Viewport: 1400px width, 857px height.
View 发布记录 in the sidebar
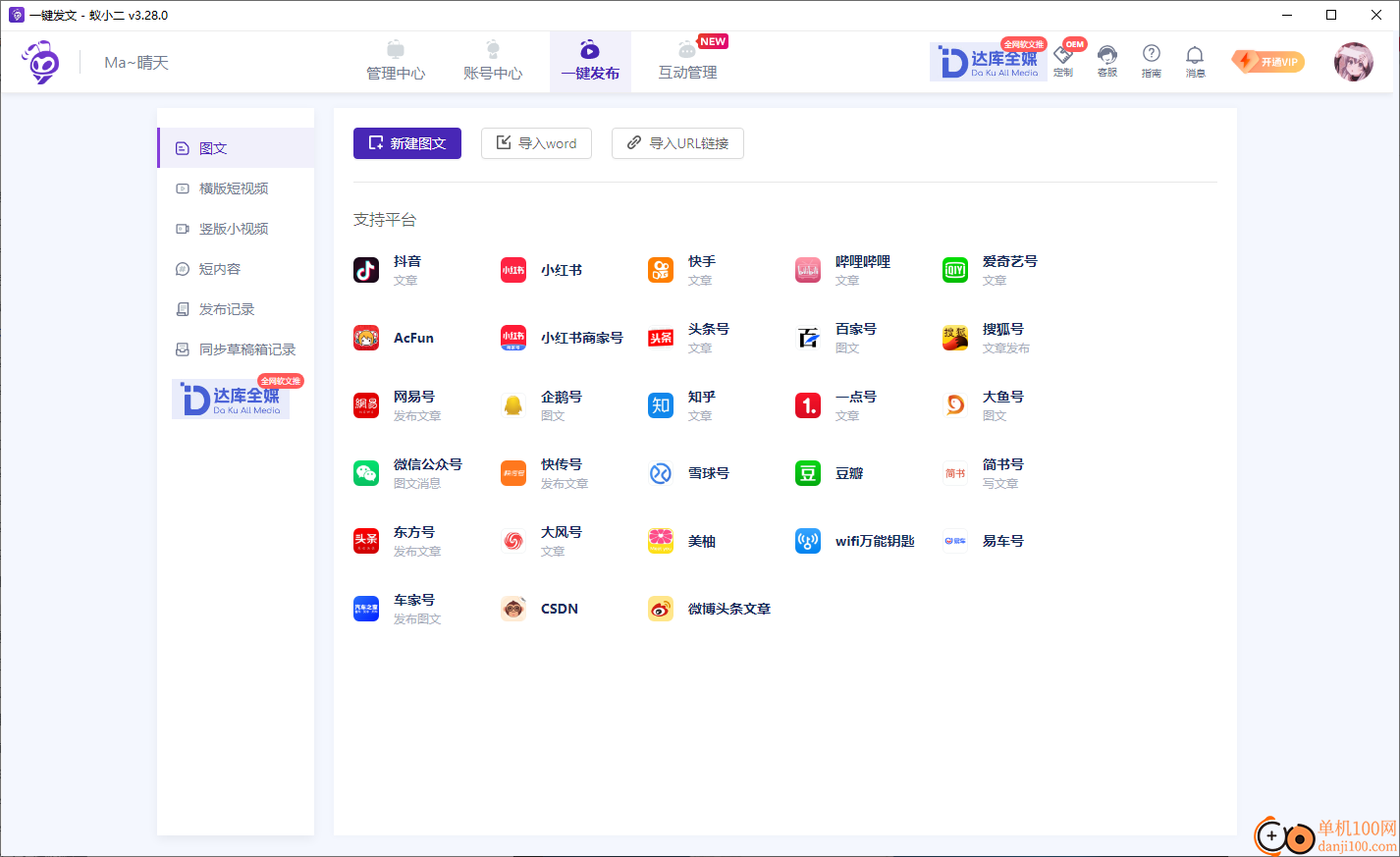[236, 309]
